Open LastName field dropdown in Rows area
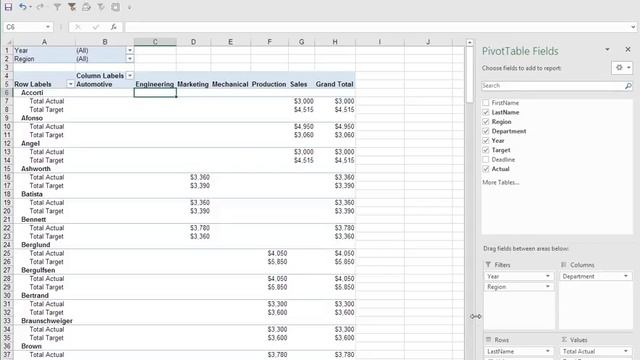This screenshot has height=360, width=640. coord(548,351)
